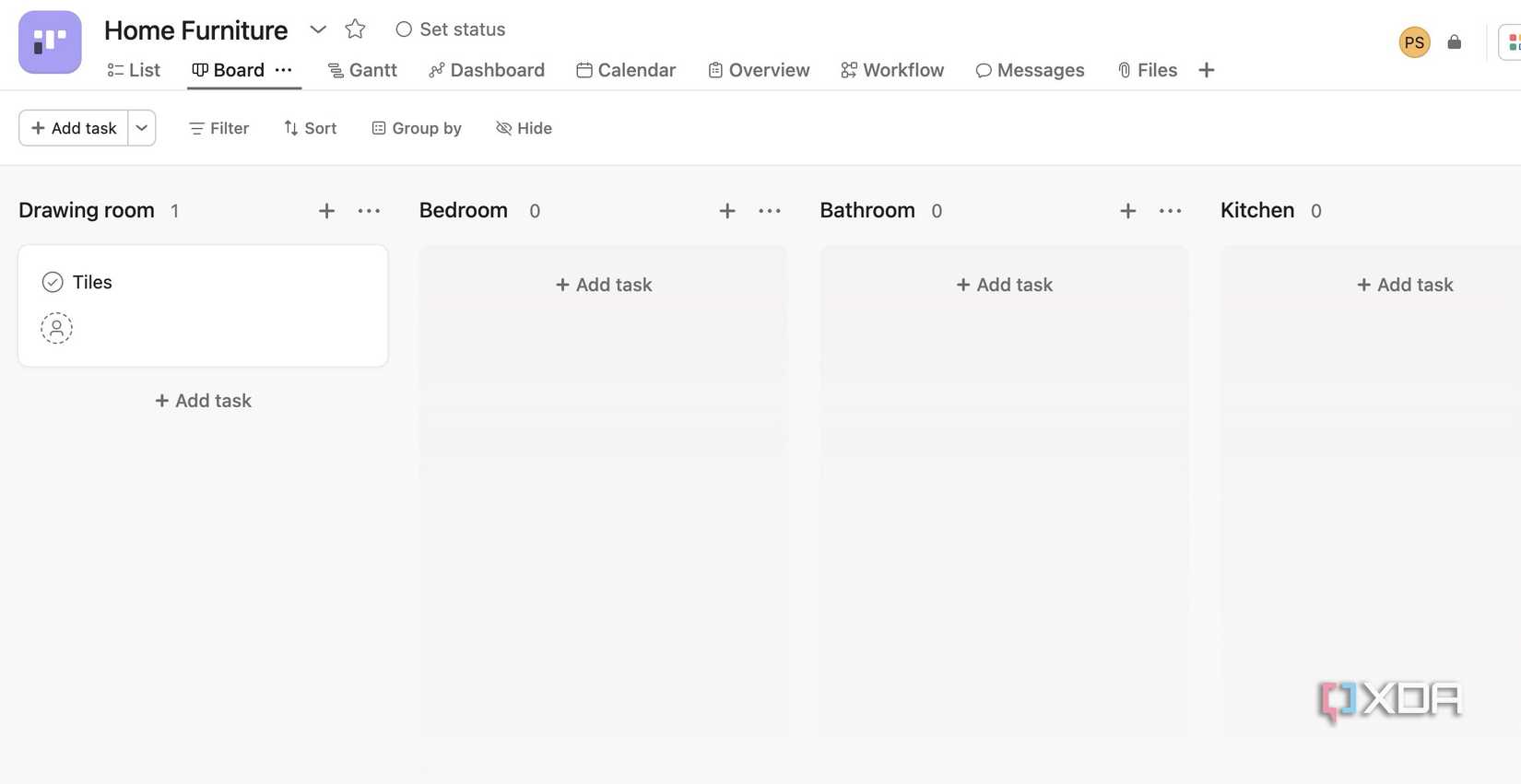Image resolution: width=1521 pixels, height=784 pixels.
Task: Open Bathroom section more options
Action: pos(1170,211)
